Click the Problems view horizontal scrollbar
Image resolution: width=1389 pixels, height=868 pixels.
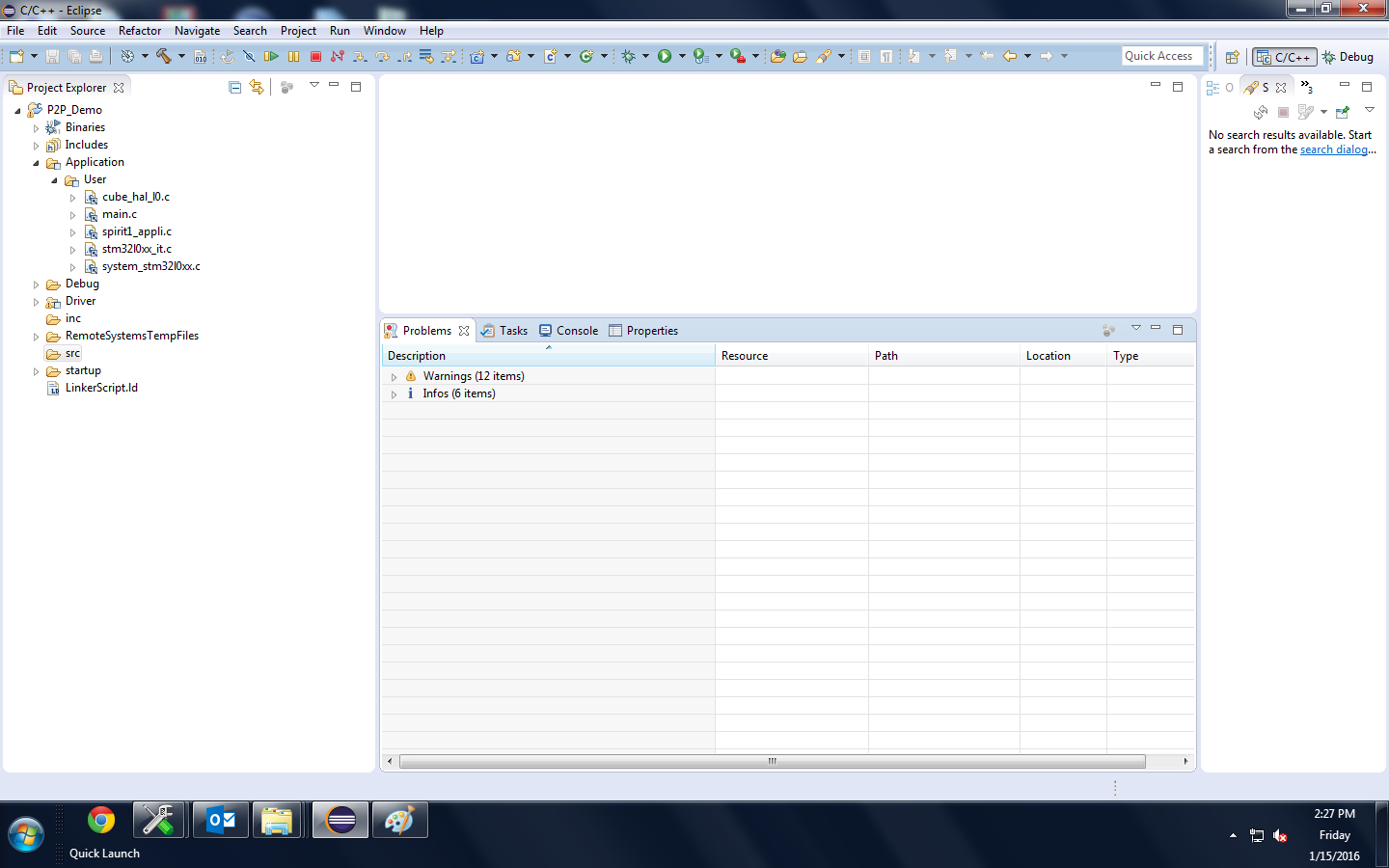(x=772, y=761)
